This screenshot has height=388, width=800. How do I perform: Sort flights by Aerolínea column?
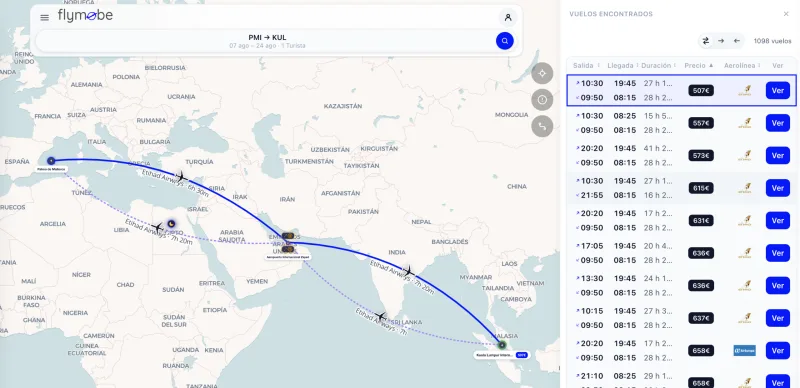coord(742,65)
